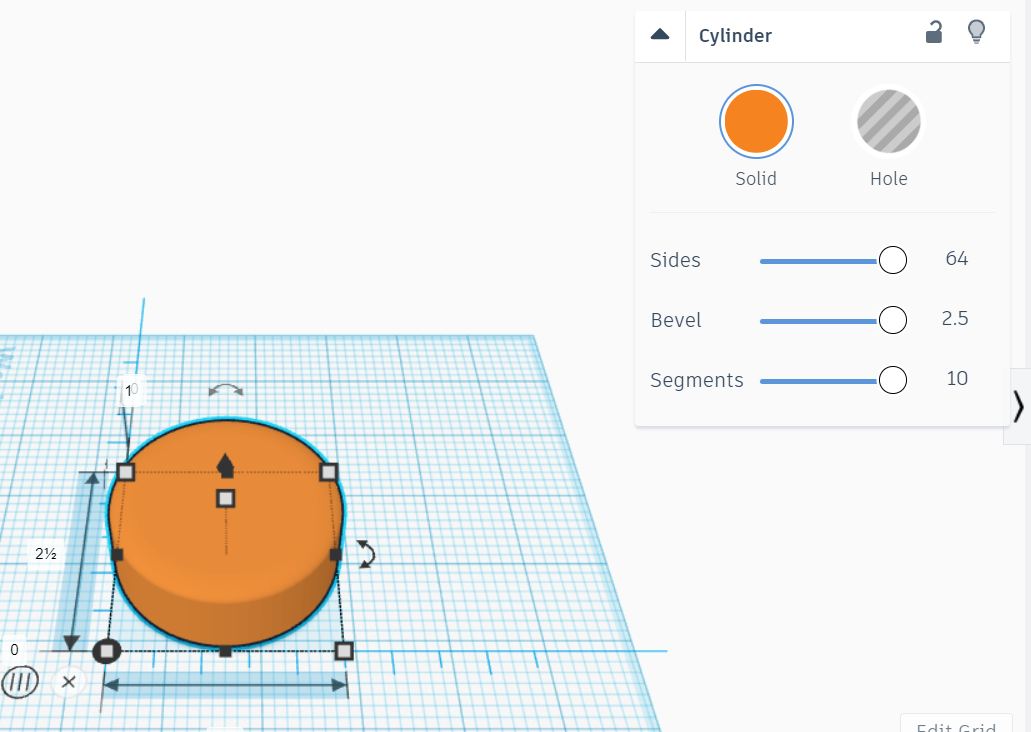This screenshot has height=732, width=1031.
Task: Select the Hole material swatch
Action: coord(888,121)
